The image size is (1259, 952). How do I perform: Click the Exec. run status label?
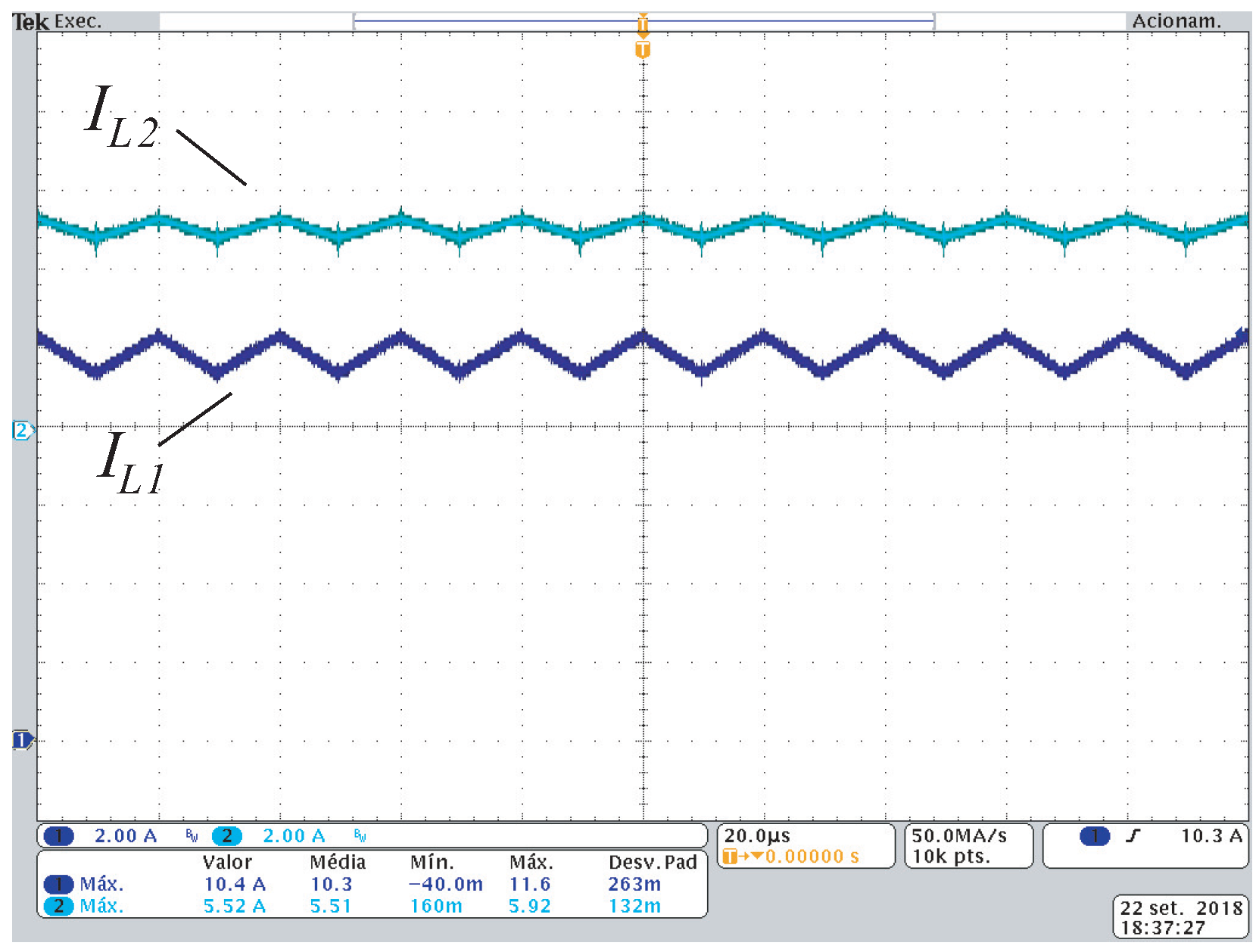(78, 21)
